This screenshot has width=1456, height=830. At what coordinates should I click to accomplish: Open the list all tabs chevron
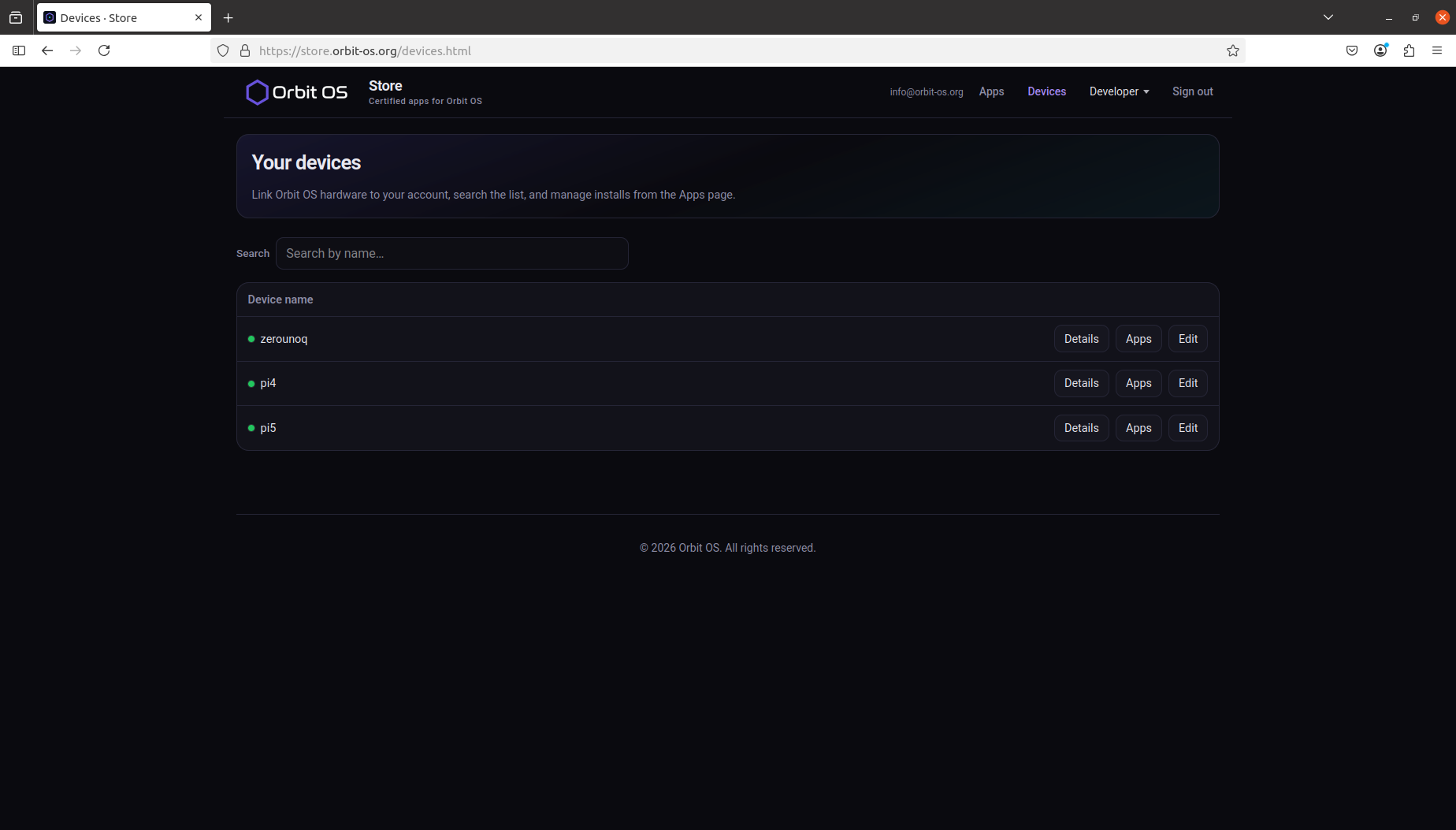[1328, 17]
